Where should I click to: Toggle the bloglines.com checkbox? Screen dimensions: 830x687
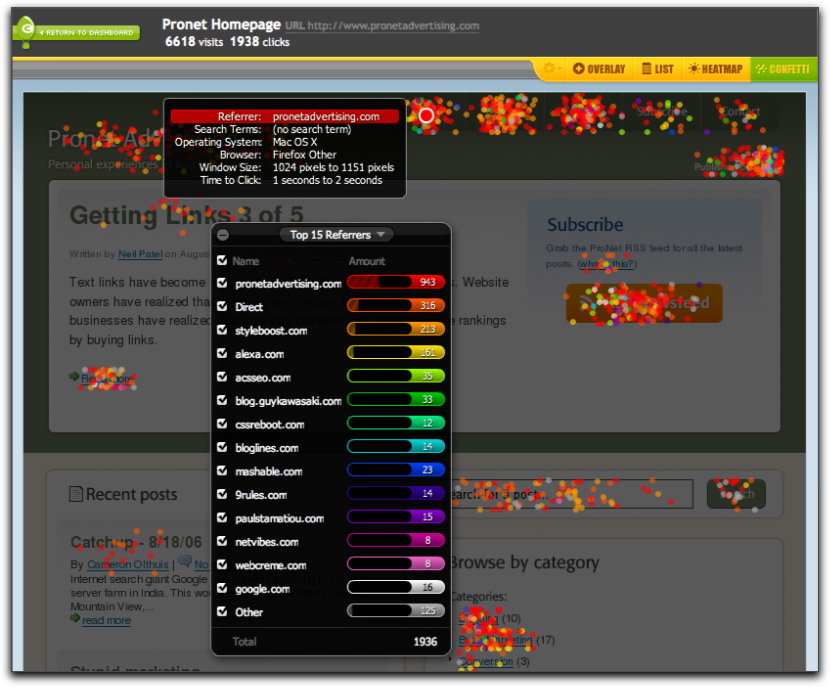[x=222, y=447]
